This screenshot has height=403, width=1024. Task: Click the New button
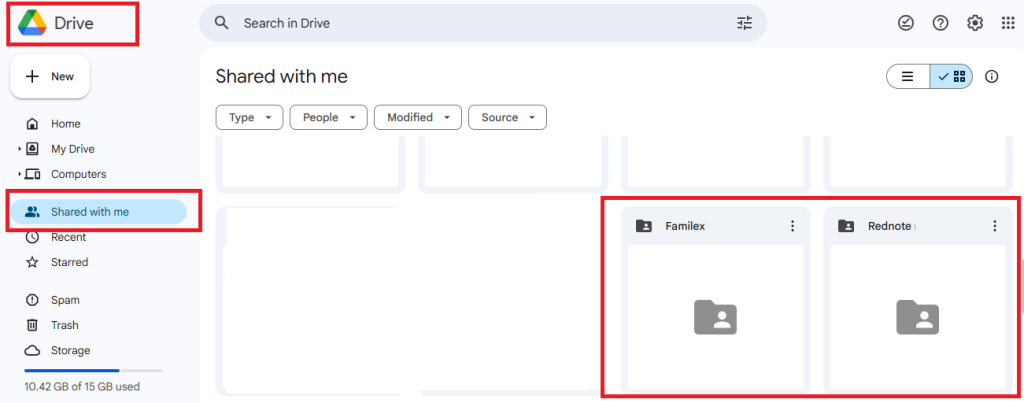(x=50, y=77)
